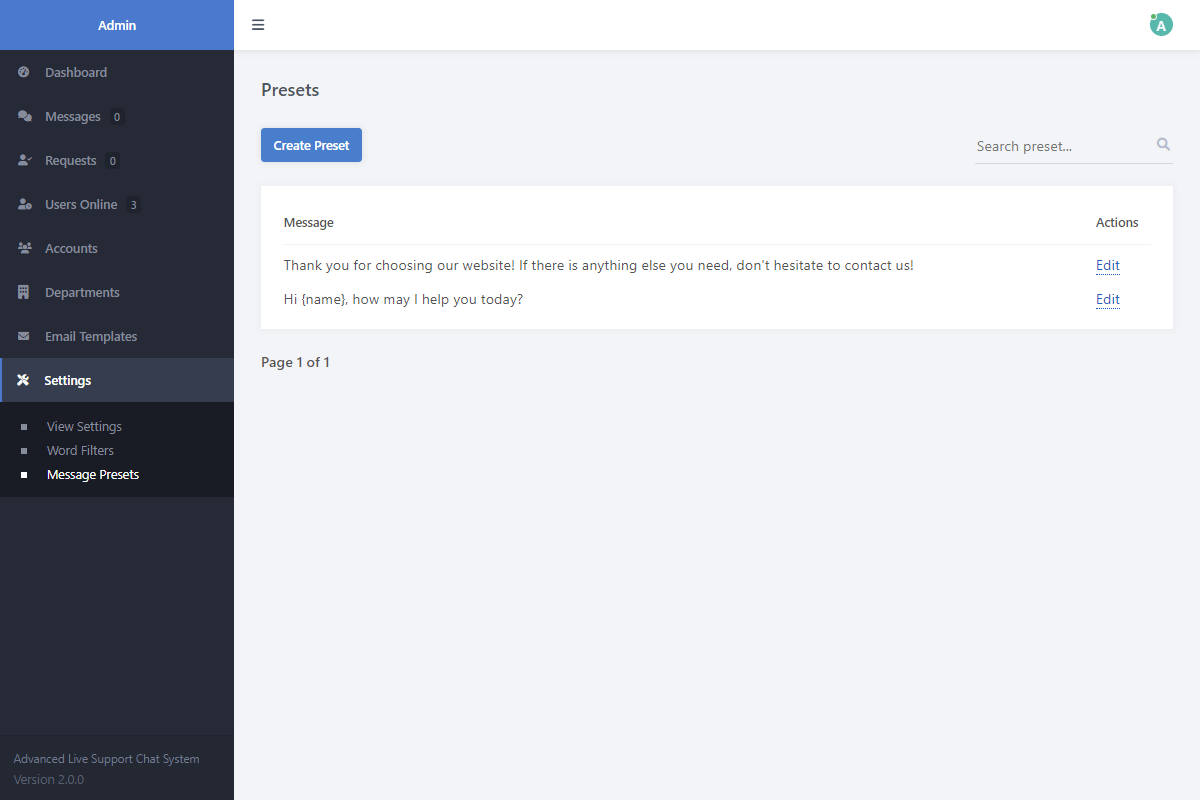The height and width of the screenshot is (800, 1200).
Task: Go to Email Templates page
Action: 117,336
